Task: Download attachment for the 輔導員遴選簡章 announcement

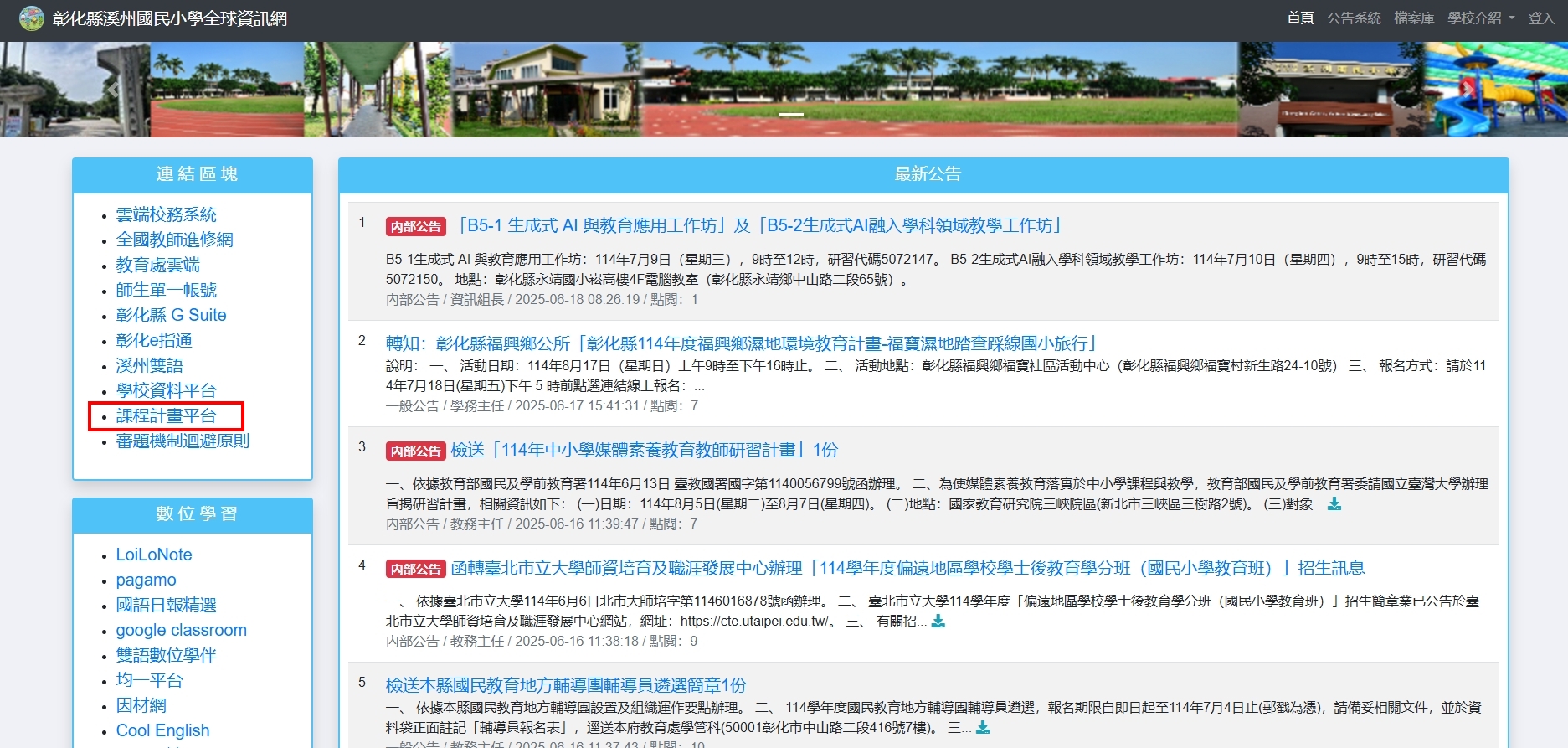Action: (983, 728)
